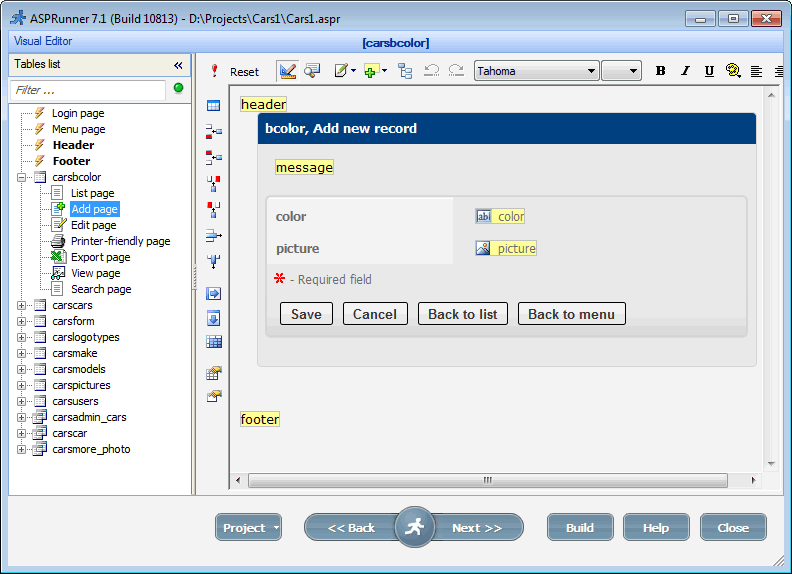Click the delete column icon in side toolbar

(214, 261)
